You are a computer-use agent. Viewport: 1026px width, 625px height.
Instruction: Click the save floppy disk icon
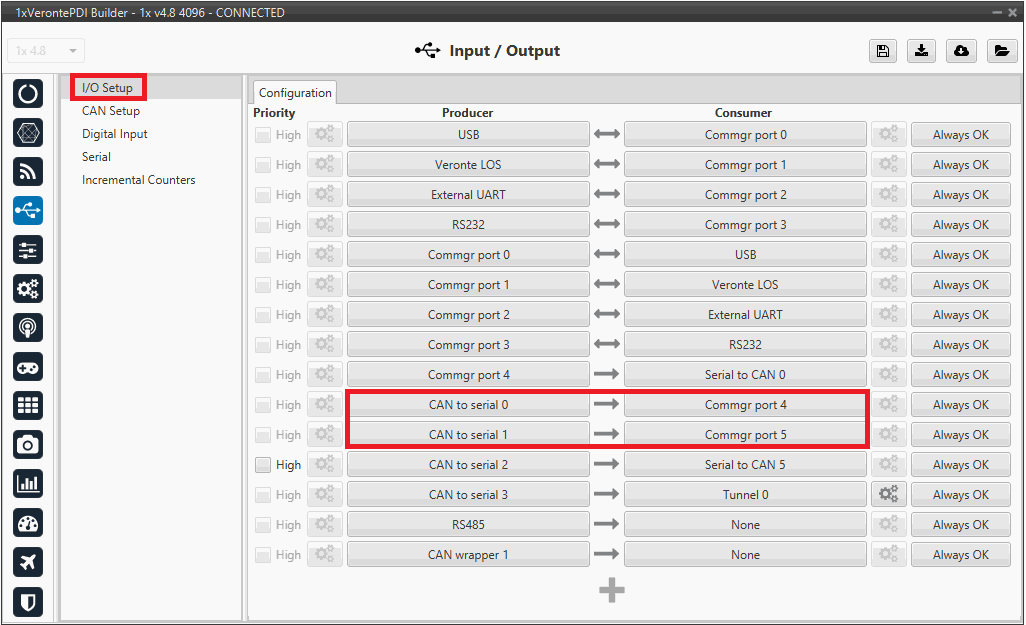883,51
